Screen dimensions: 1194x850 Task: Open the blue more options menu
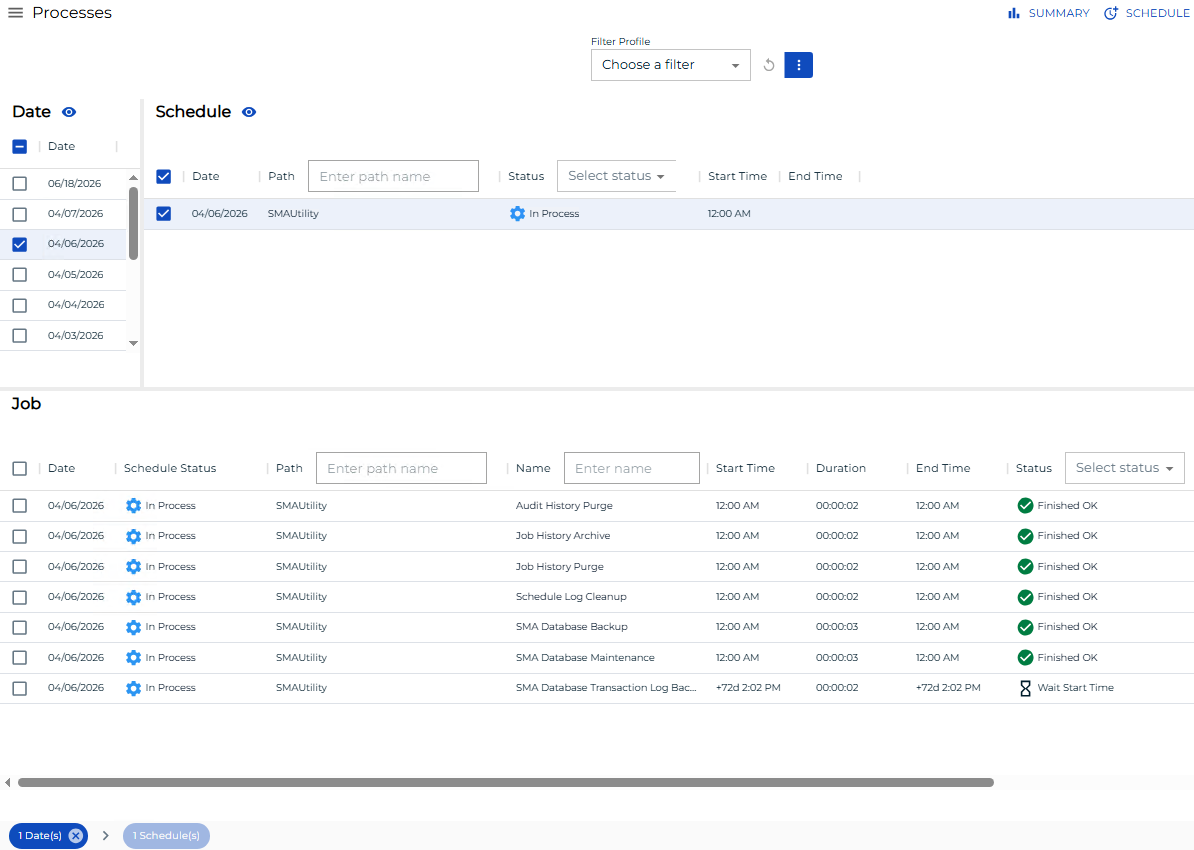(799, 65)
